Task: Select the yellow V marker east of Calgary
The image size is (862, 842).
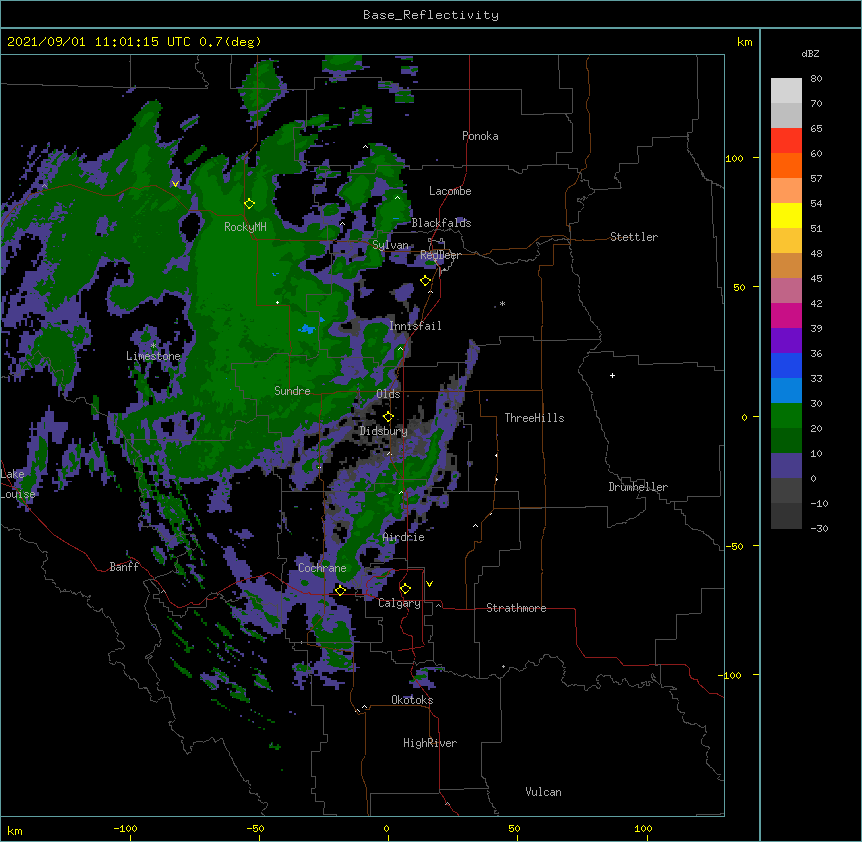Action: point(429,584)
